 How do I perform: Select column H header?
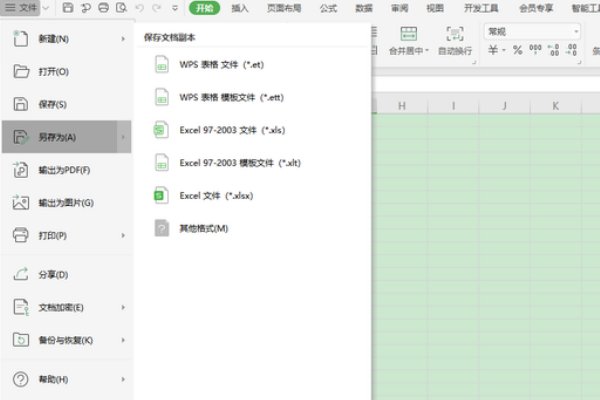pos(402,106)
